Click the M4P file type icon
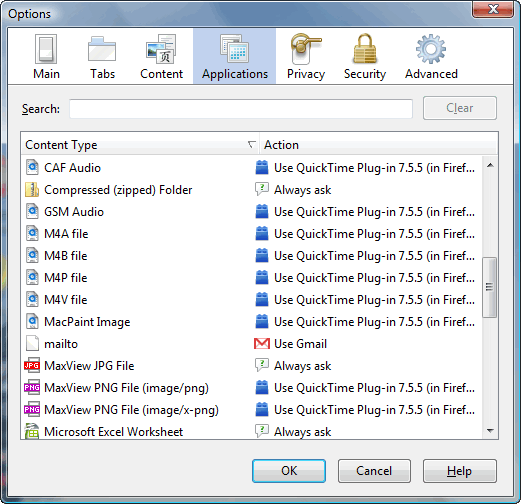 pos(32,277)
